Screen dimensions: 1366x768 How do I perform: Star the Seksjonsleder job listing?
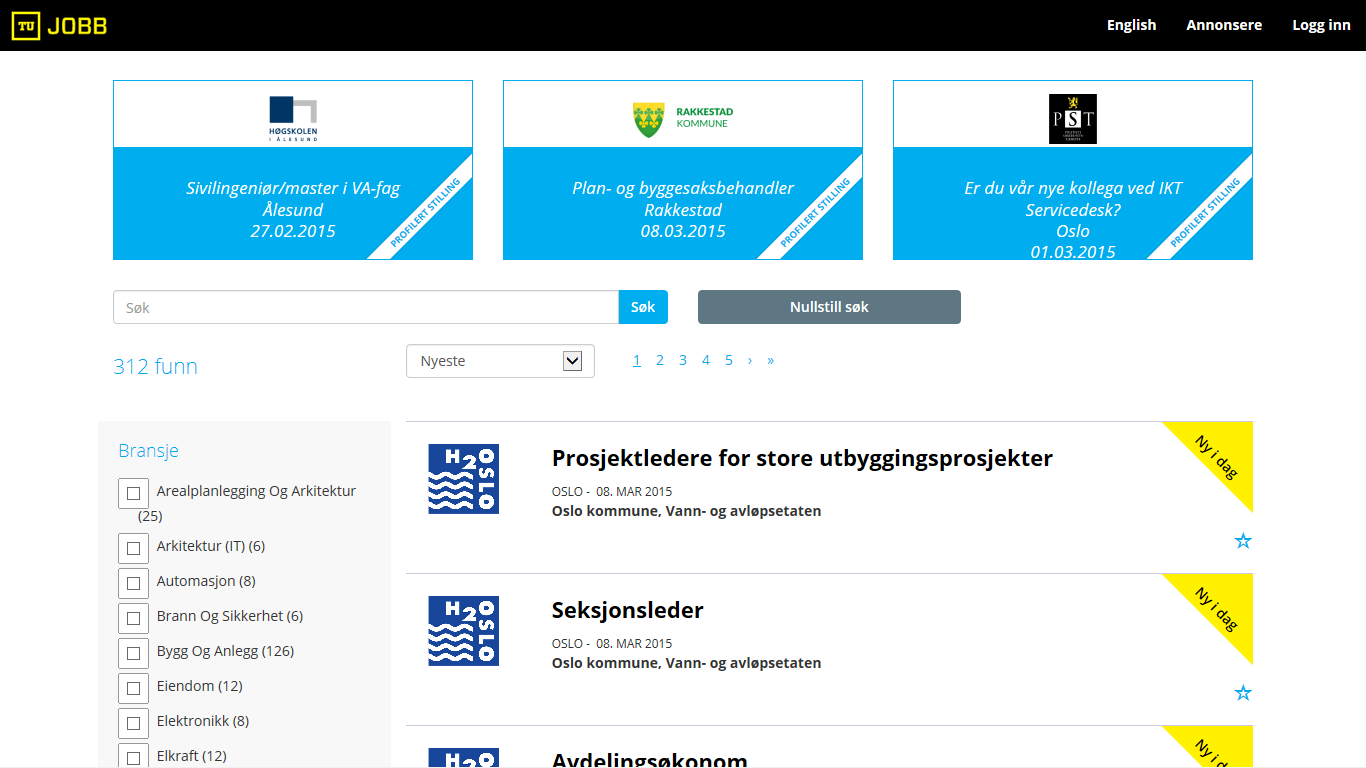click(x=1243, y=693)
